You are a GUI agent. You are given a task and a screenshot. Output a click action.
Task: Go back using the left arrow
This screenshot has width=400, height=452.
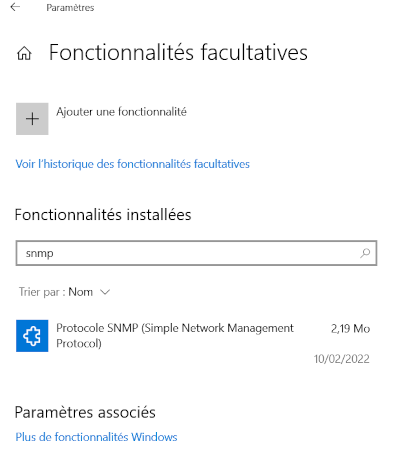15,7
